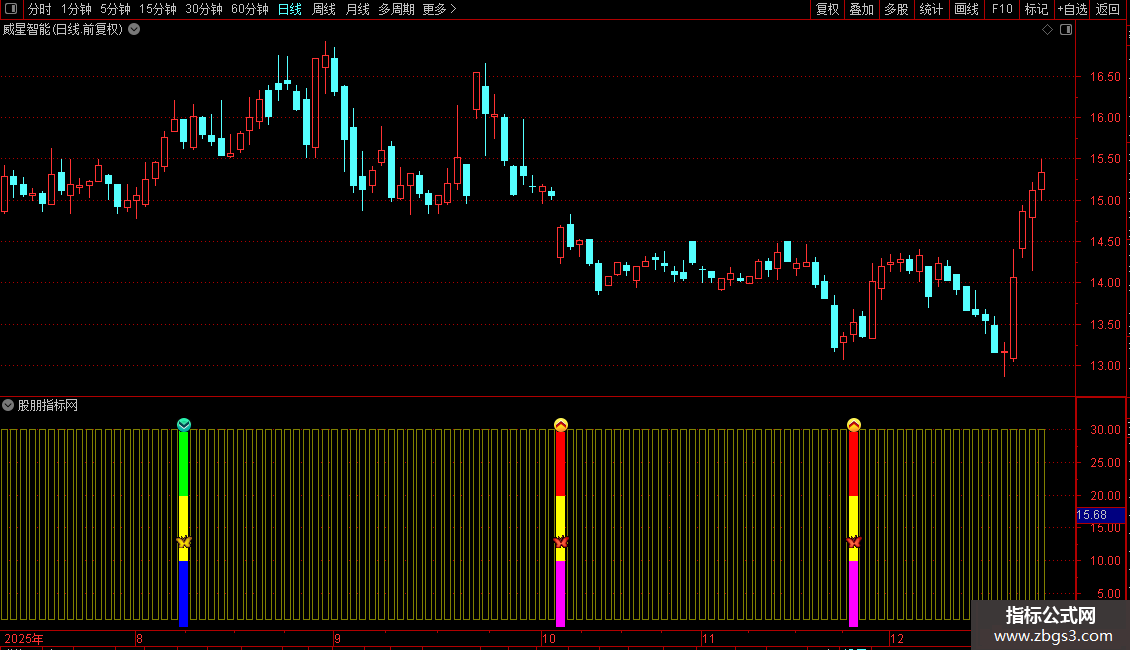Click the orange up-arrow signal before month 12

(x=854, y=424)
